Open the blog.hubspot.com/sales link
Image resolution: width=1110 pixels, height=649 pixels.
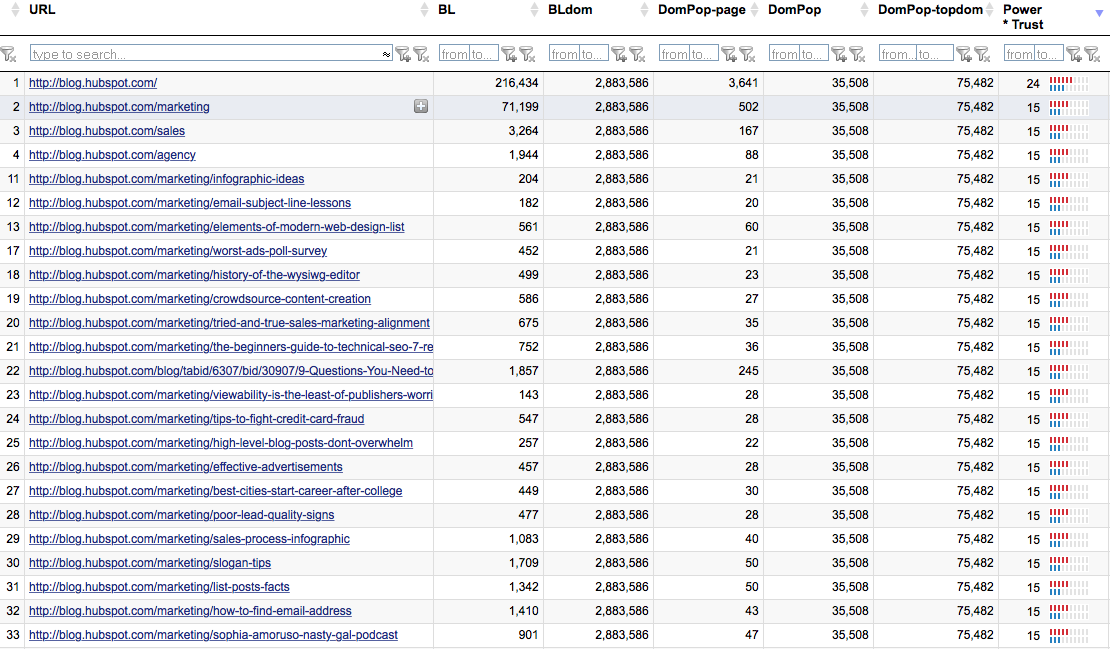click(x=107, y=131)
